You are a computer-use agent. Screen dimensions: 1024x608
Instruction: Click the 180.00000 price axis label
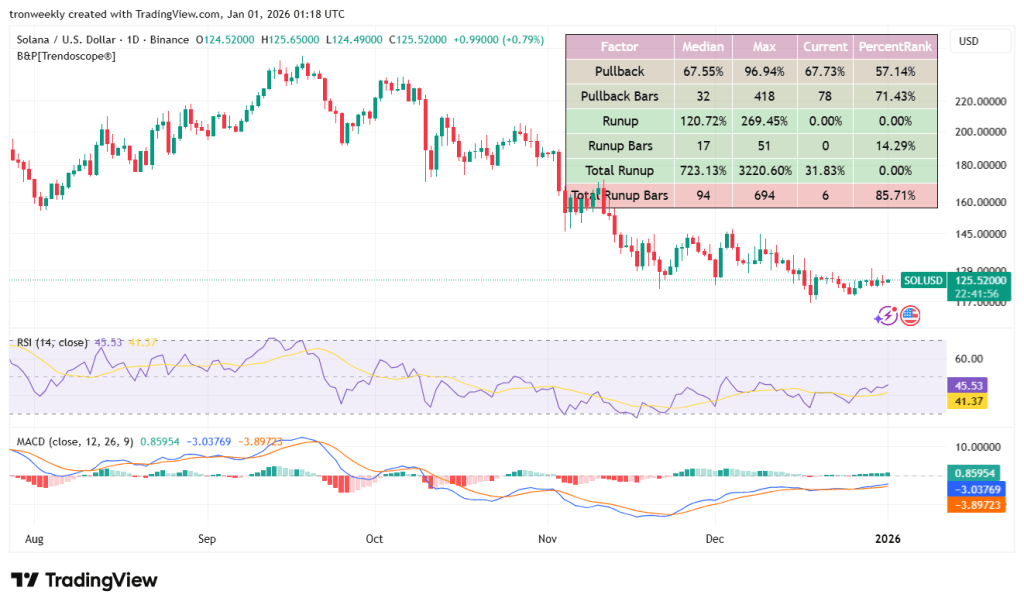click(980, 165)
